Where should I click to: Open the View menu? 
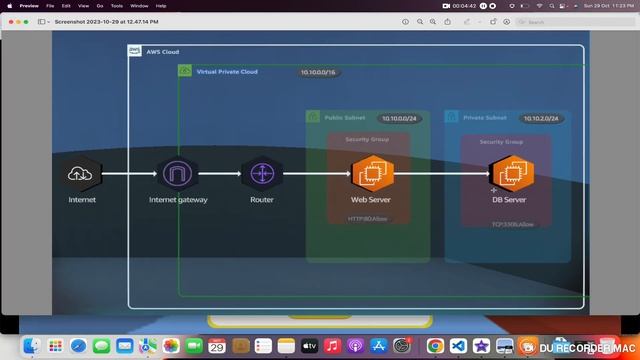click(83, 6)
